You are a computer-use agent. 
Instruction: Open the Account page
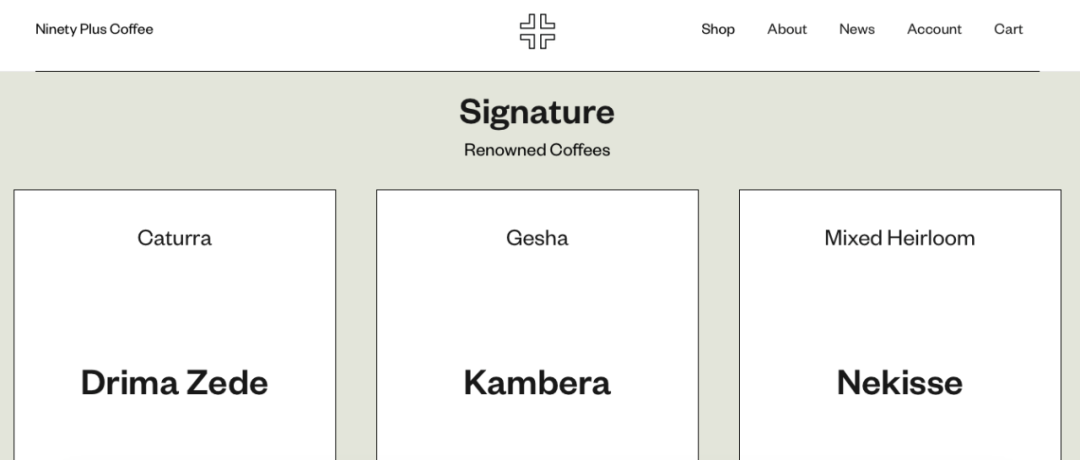pos(934,29)
